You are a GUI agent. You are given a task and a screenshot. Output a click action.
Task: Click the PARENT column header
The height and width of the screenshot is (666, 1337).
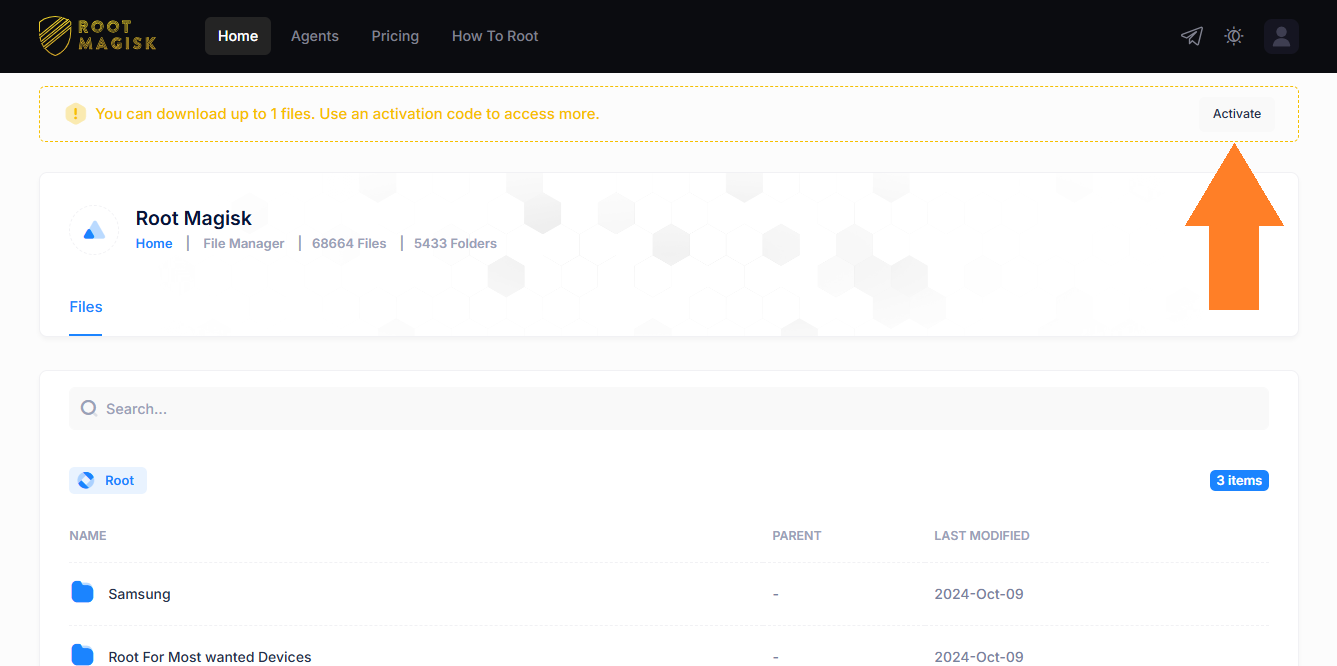(x=797, y=536)
